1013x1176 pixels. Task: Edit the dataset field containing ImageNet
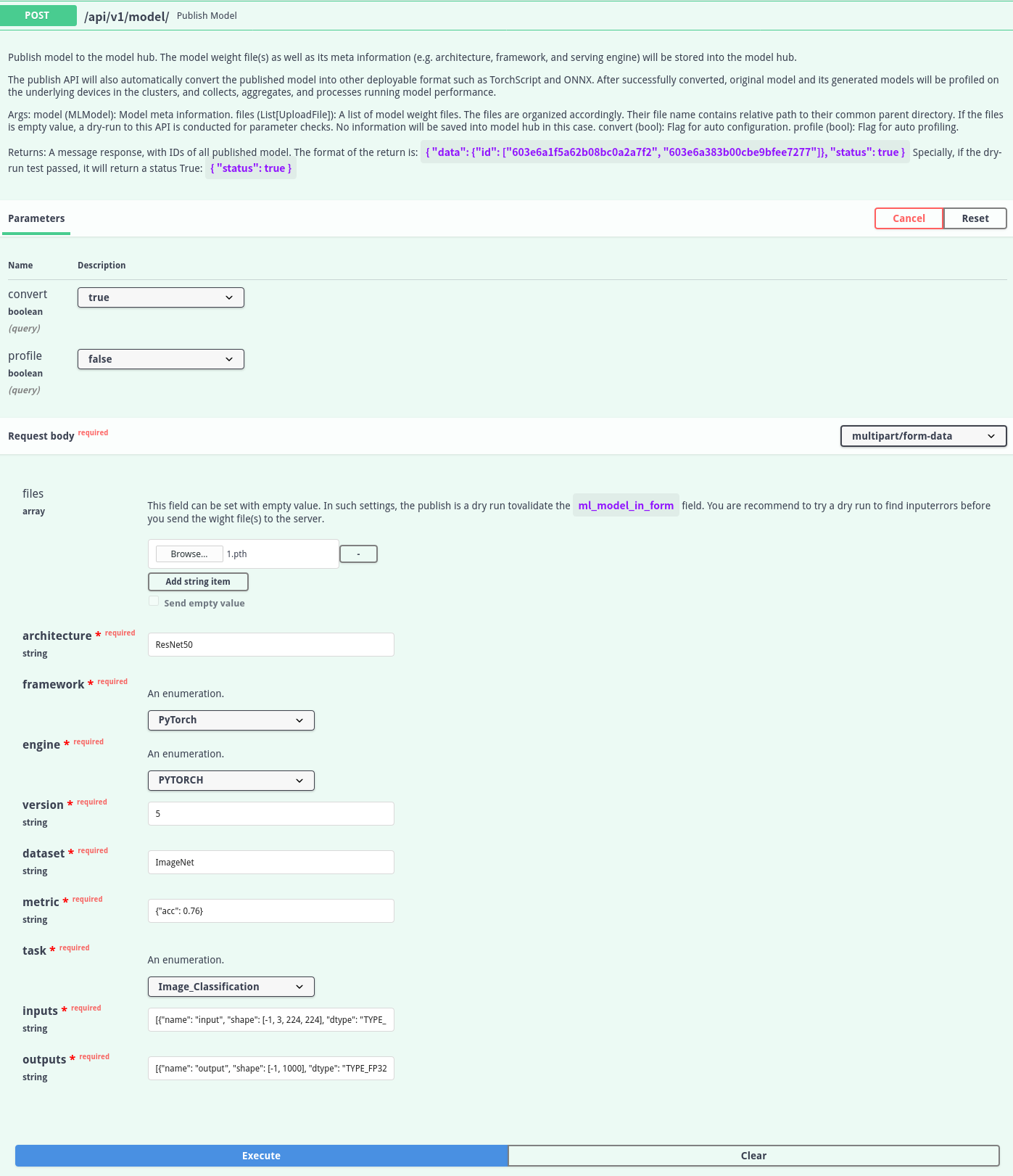[x=271, y=863]
